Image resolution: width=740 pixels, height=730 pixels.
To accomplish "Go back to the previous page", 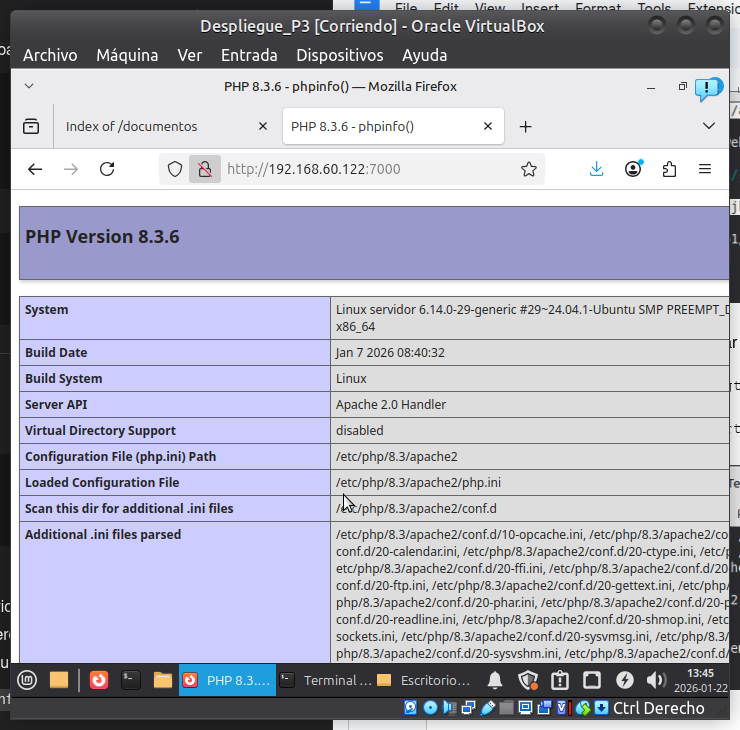I will 35,169.
